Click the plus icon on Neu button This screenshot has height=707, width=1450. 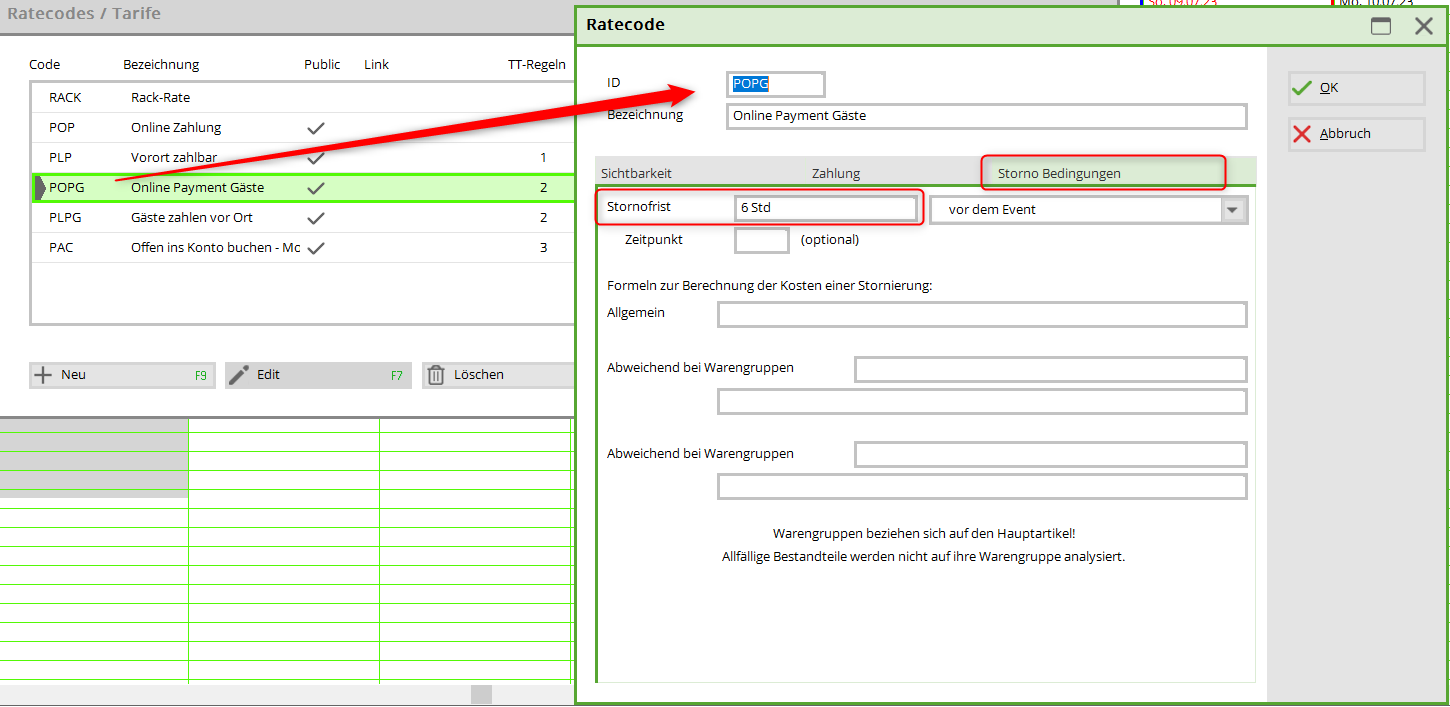(43, 375)
